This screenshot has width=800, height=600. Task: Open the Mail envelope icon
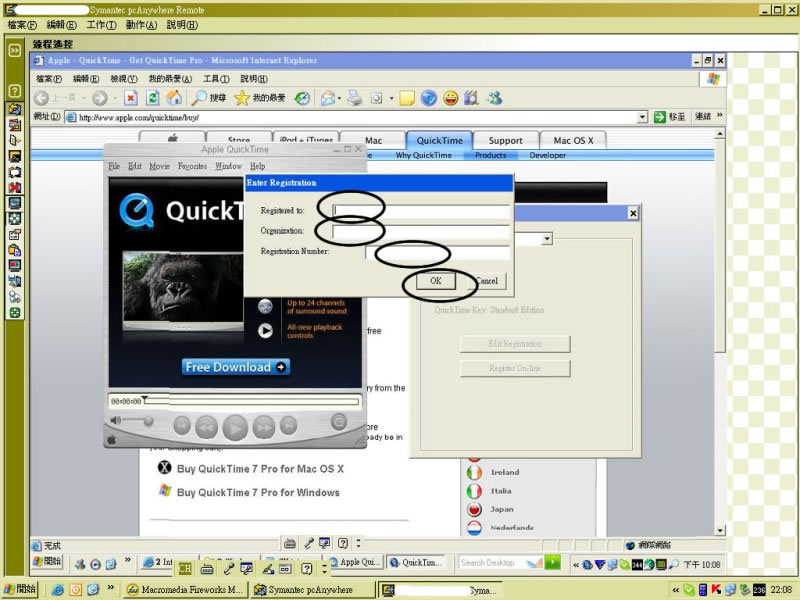(328, 98)
